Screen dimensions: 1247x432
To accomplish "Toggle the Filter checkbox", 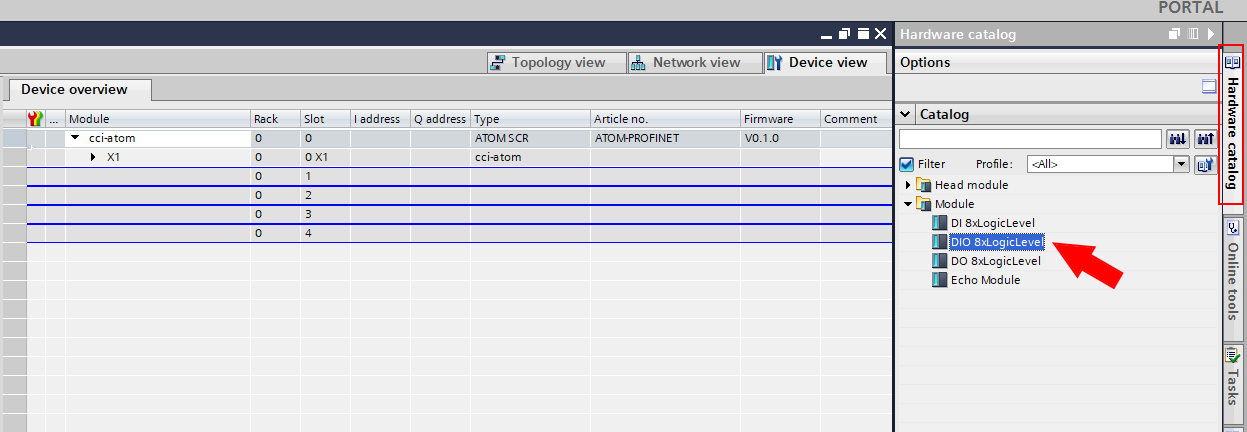I will (907, 164).
